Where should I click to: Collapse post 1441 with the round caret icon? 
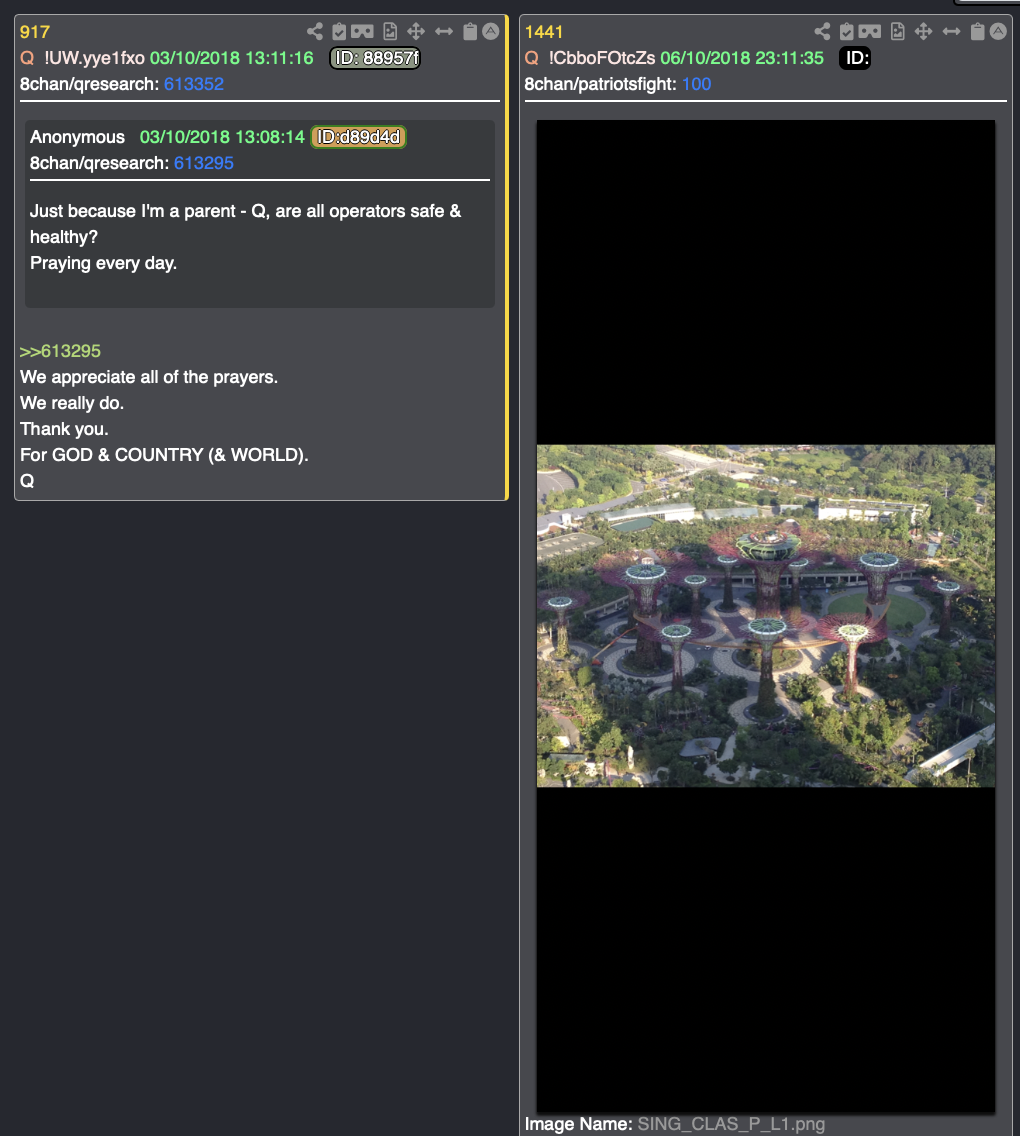coord(998,31)
